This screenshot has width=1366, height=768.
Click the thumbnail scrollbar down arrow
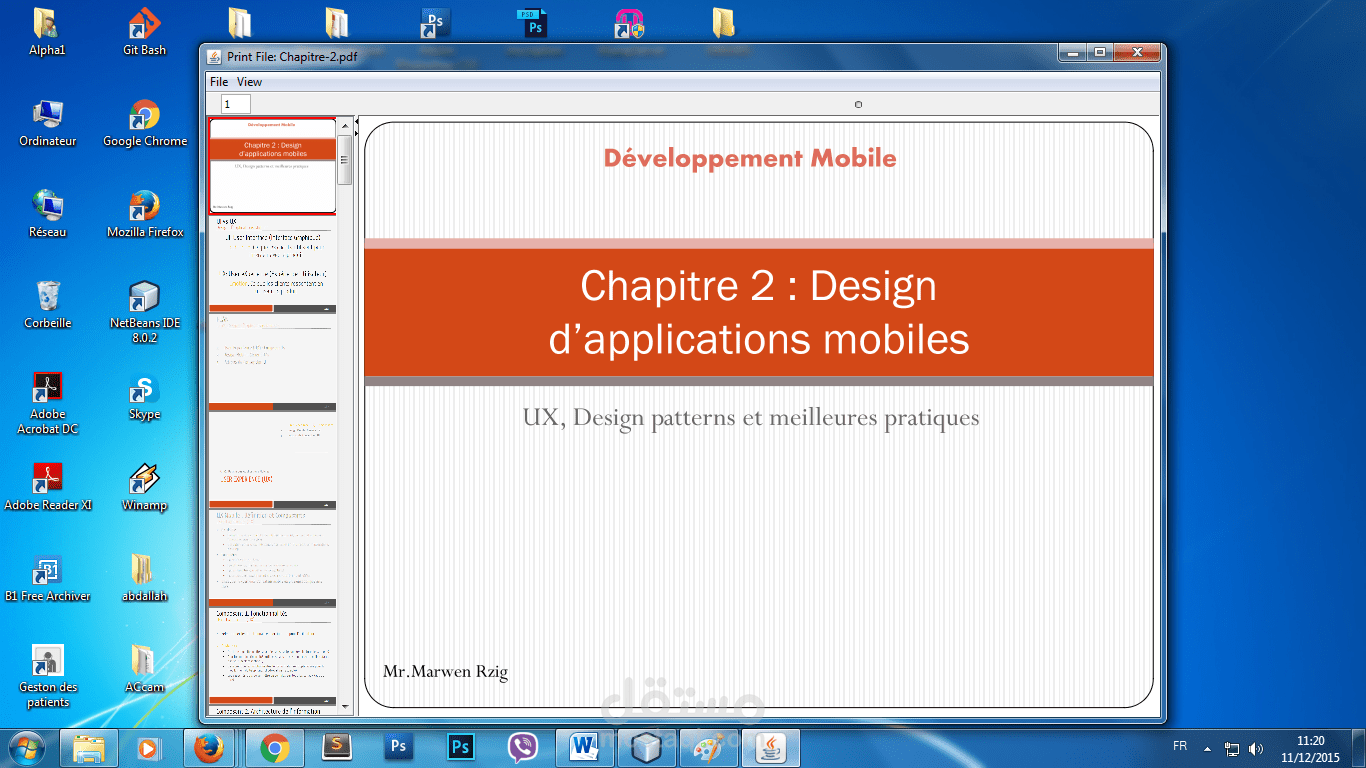coord(346,707)
